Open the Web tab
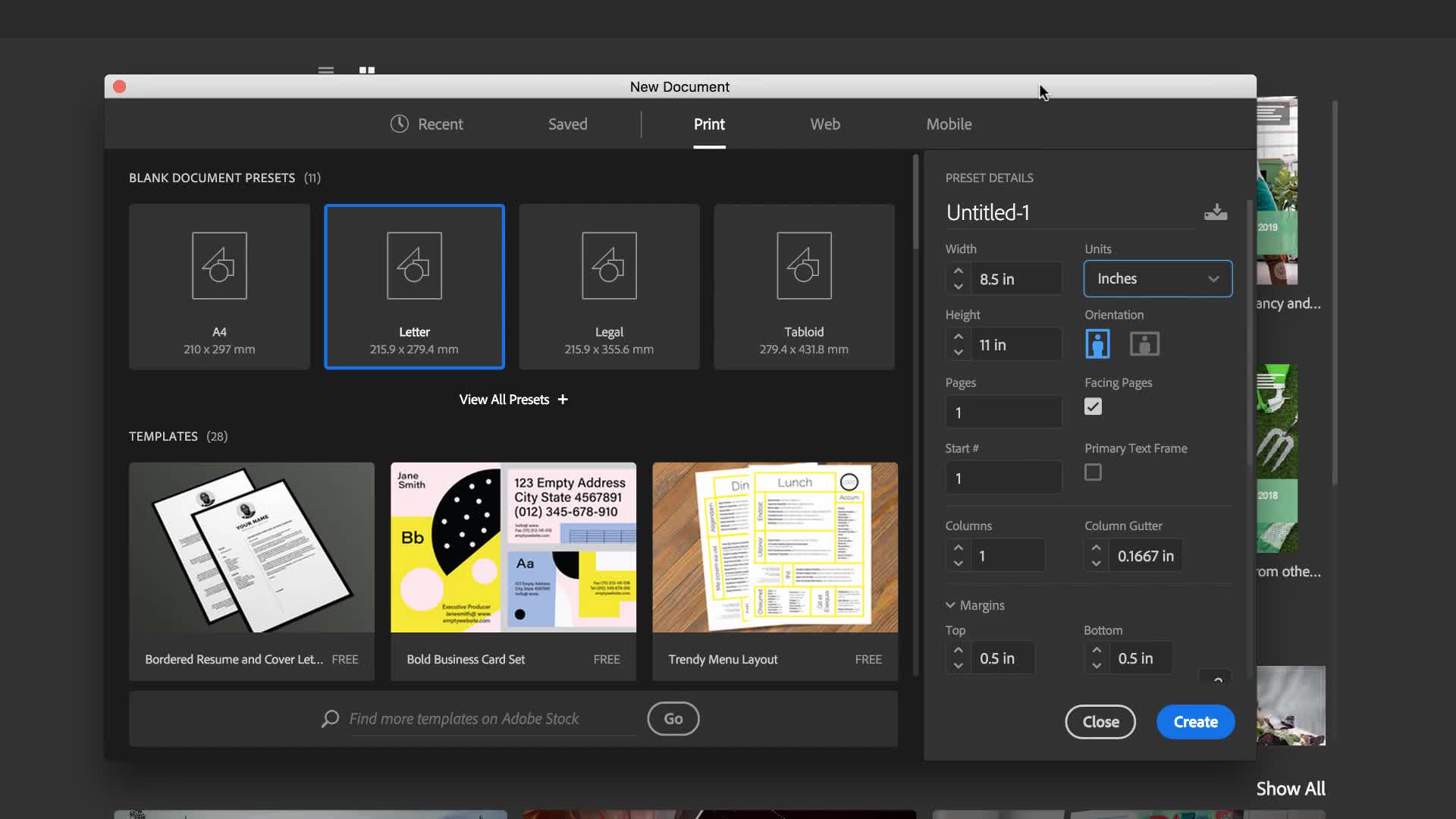Image resolution: width=1456 pixels, height=819 pixels. tap(825, 124)
